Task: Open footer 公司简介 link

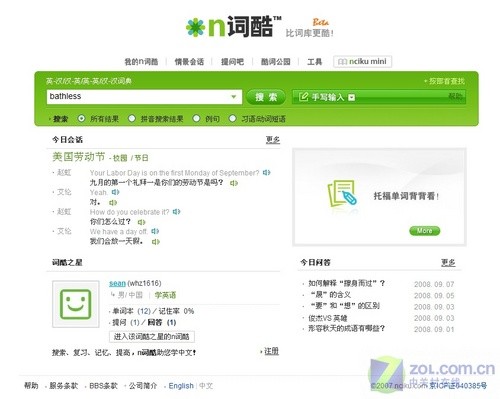Action: pos(143,386)
